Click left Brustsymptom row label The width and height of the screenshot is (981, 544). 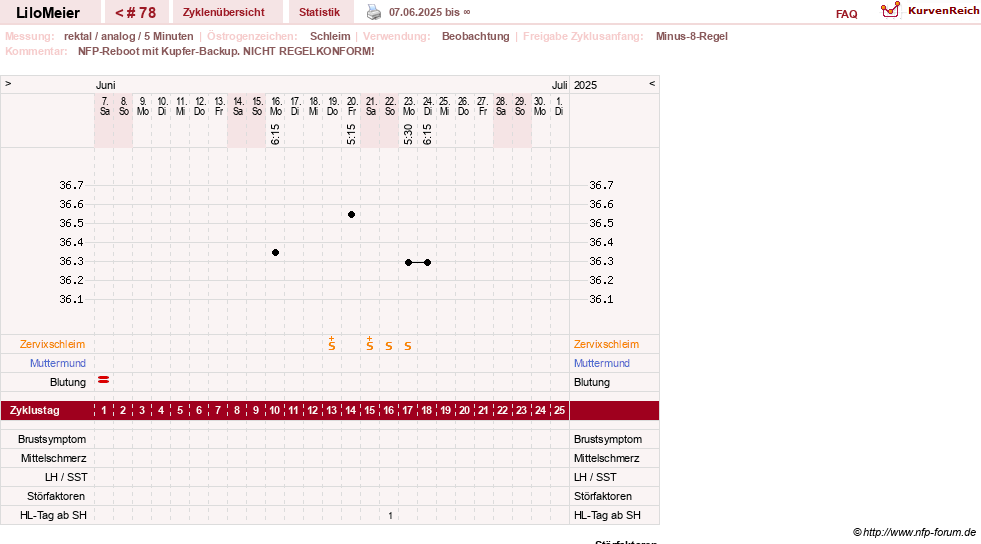pos(52,440)
